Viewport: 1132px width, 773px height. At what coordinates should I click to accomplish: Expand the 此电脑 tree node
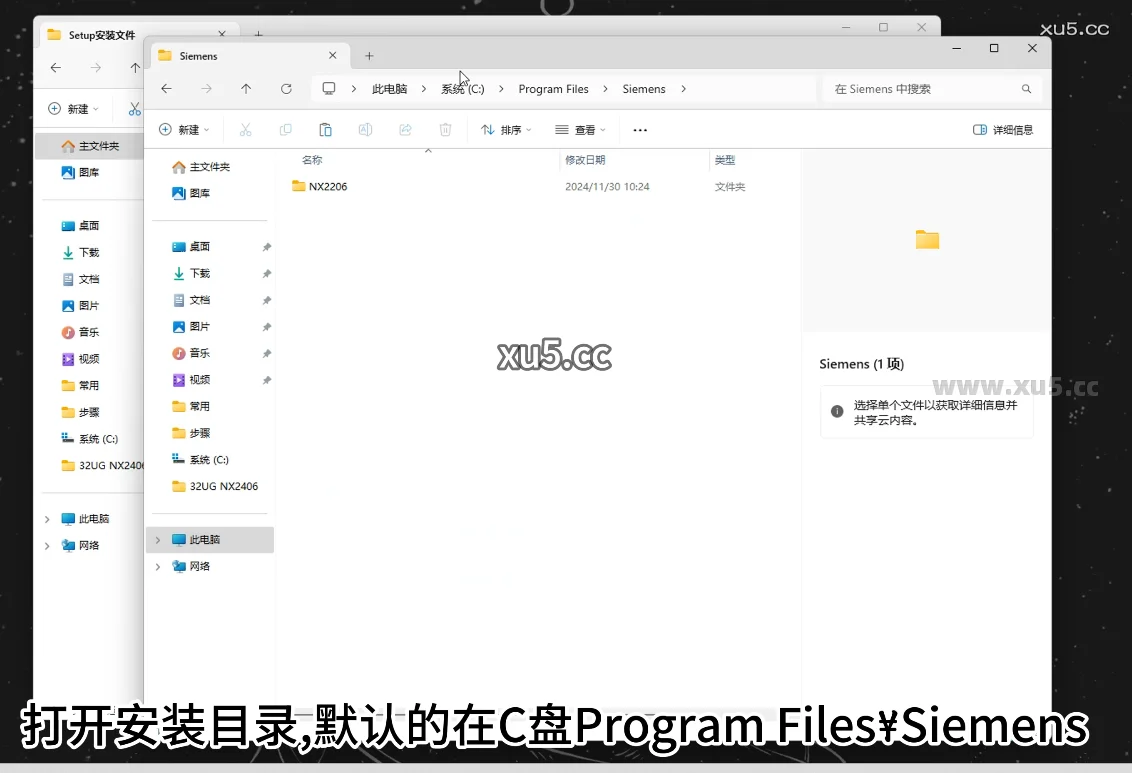157,540
